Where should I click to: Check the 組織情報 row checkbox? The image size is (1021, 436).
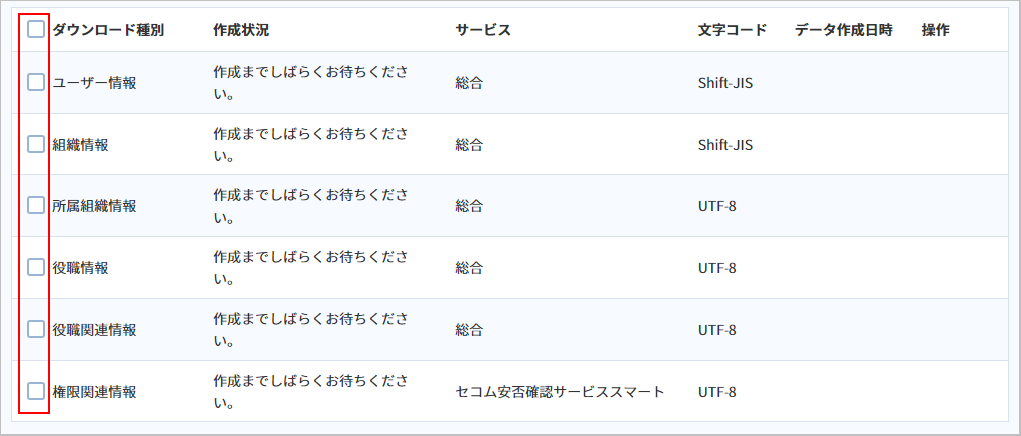click(x=36, y=144)
